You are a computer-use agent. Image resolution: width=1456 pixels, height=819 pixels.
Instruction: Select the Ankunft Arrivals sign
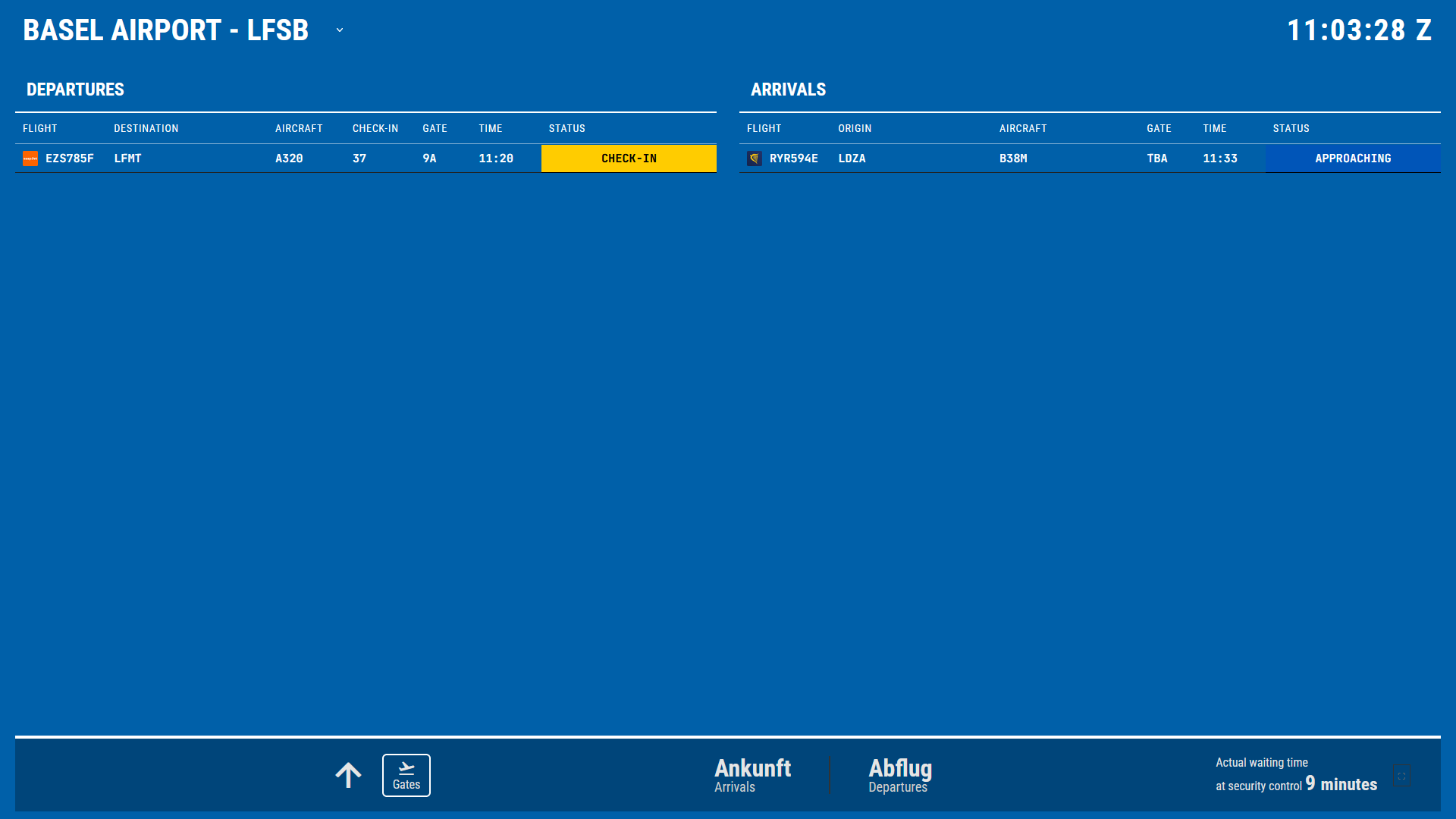point(752,775)
